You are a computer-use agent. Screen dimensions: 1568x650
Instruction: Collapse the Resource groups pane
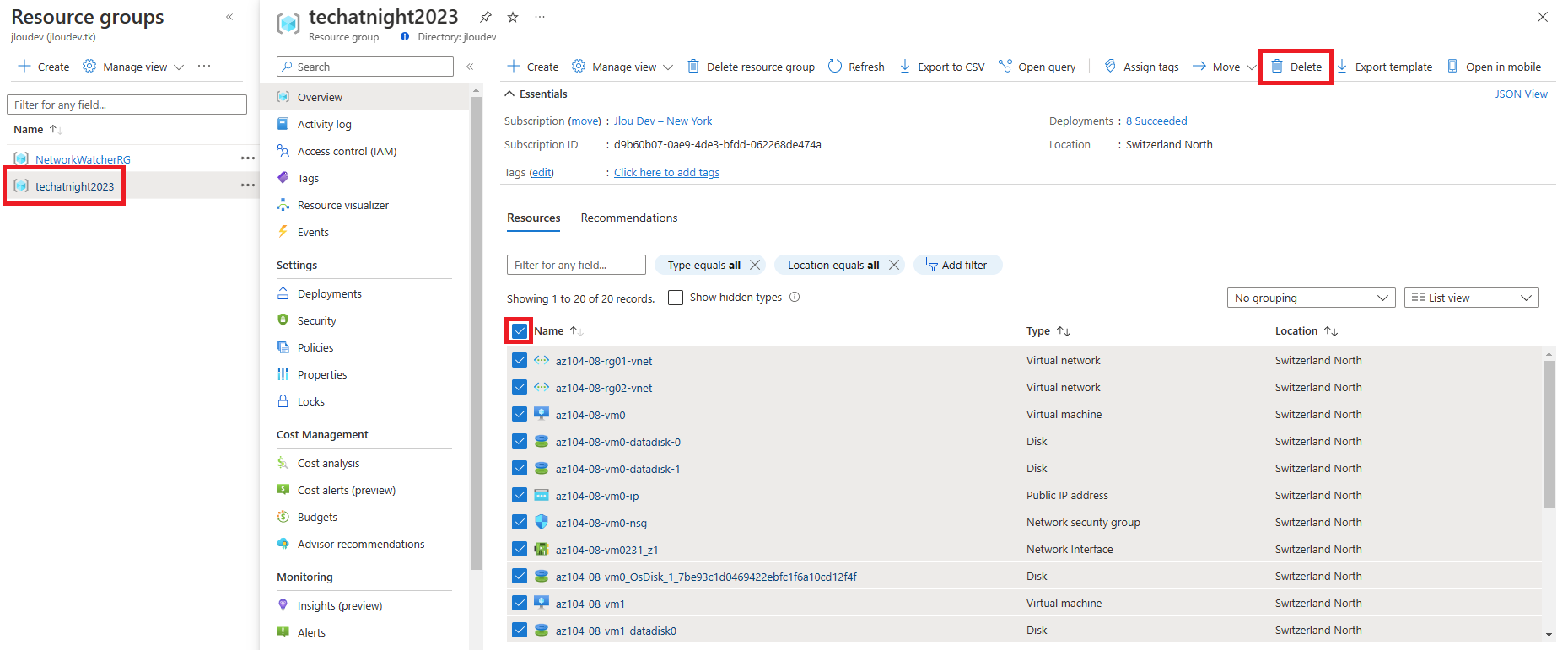point(229,17)
